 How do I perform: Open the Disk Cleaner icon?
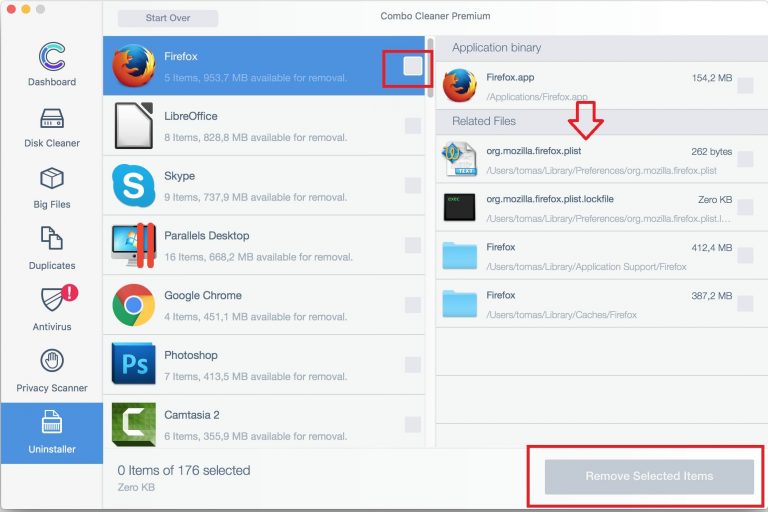(x=52, y=118)
